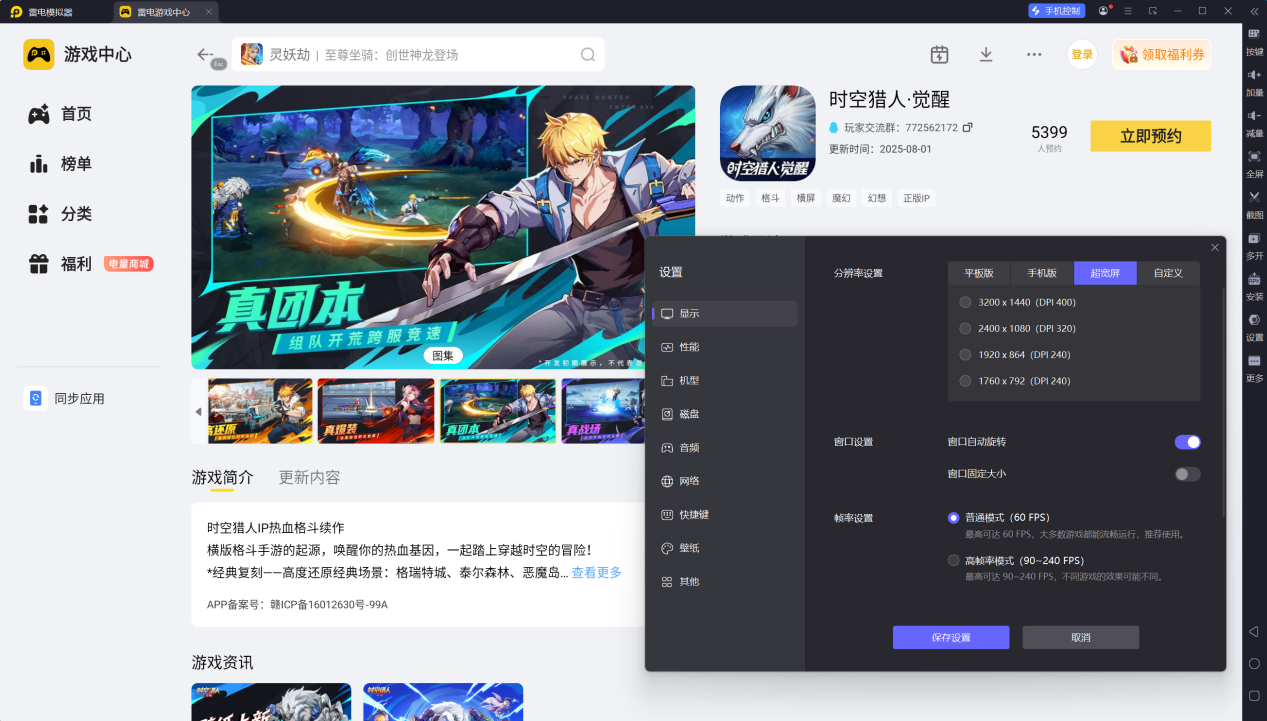Open 网络 settings category

(x=725, y=481)
